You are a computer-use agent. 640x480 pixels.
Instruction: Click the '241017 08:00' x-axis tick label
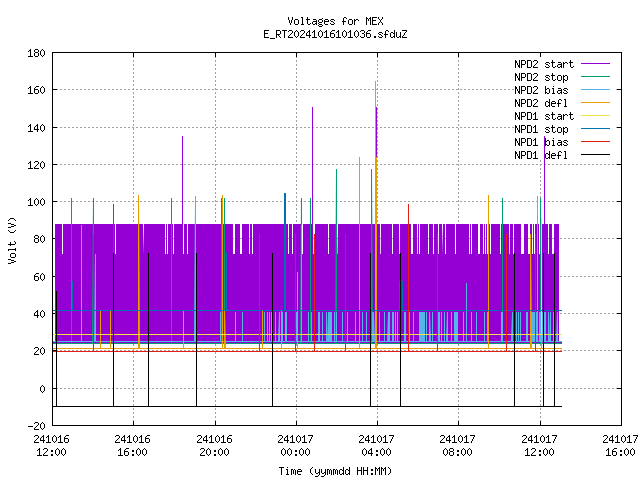click(x=458, y=446)
